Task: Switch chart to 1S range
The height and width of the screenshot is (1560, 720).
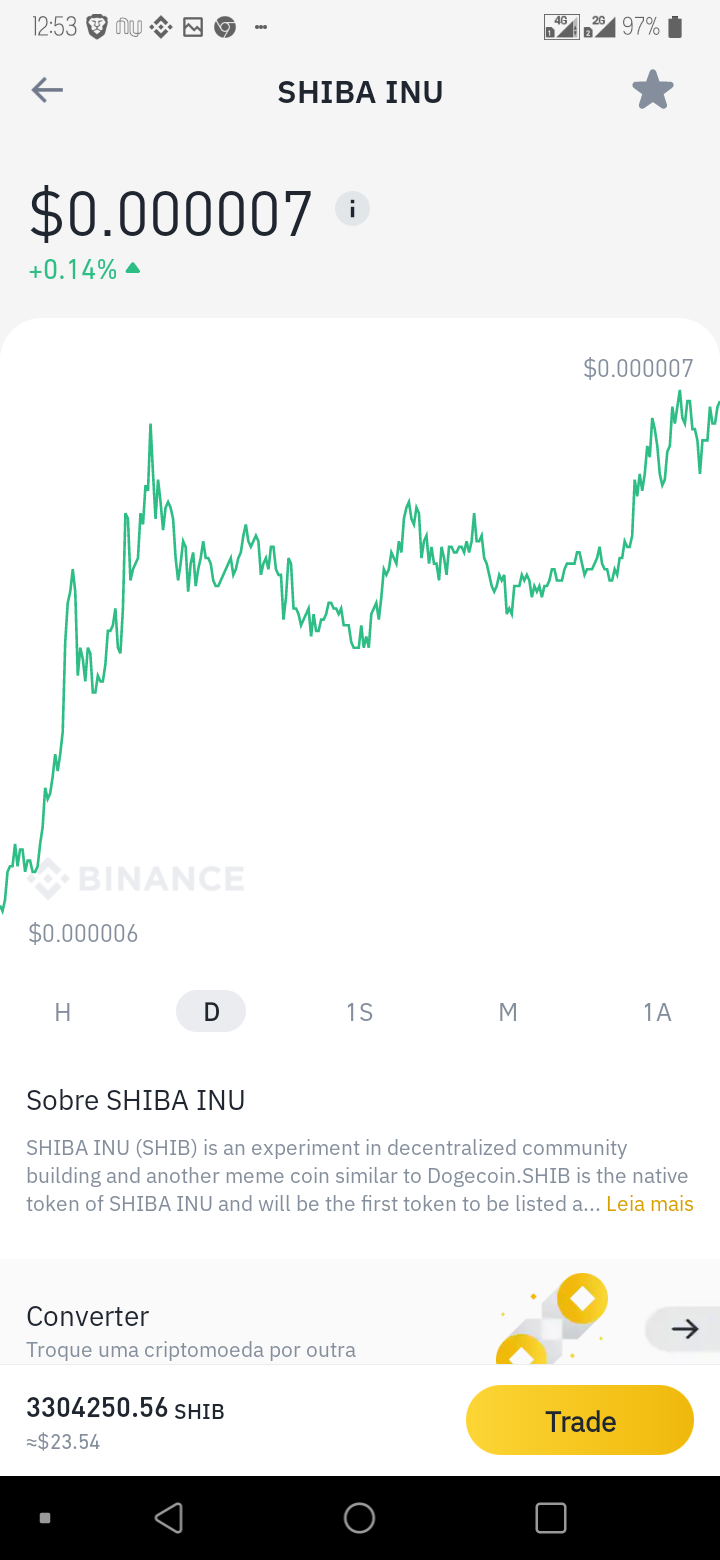Action: (x=359, y=1012)
